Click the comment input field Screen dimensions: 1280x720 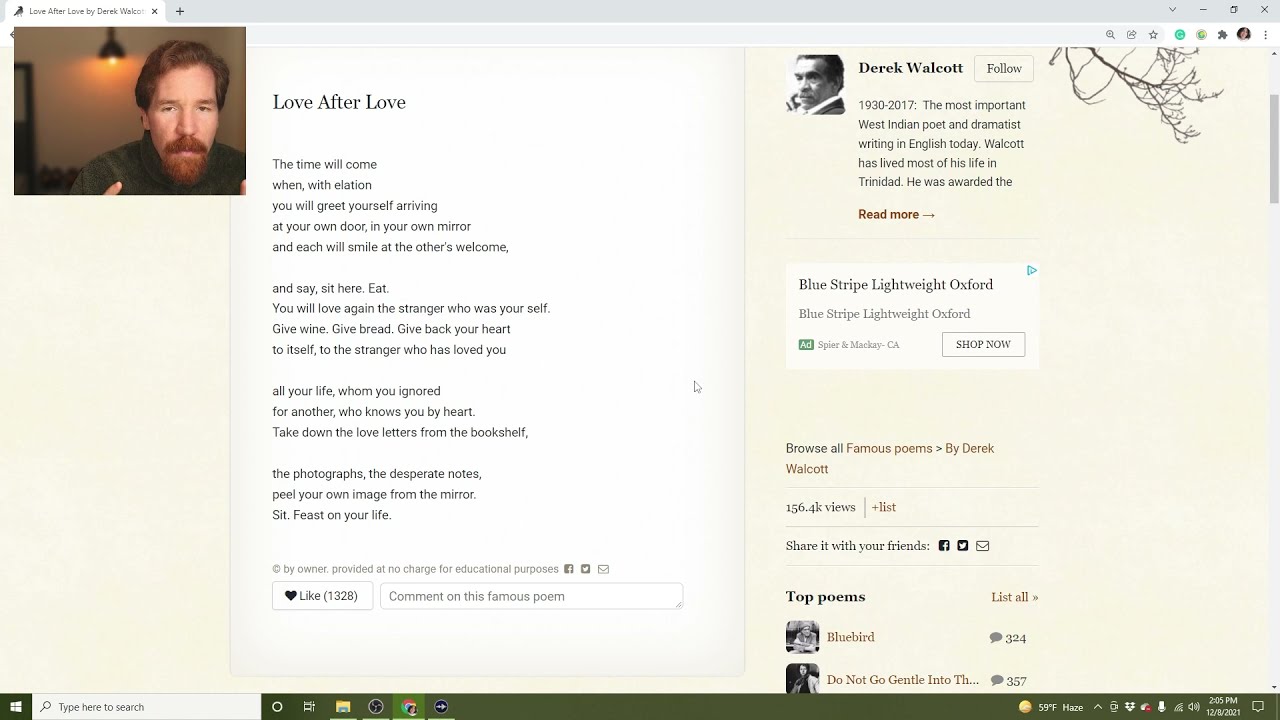pos(531,596)
